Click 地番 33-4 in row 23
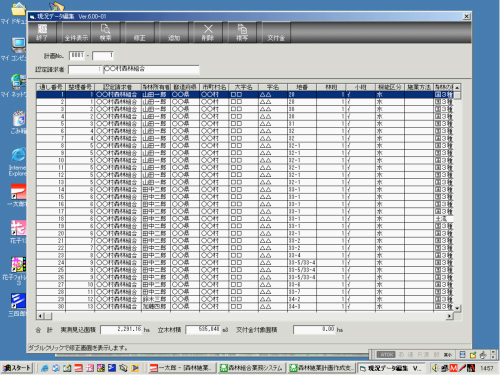The width and height of the screenshot is (500, 375). (302, 256)
